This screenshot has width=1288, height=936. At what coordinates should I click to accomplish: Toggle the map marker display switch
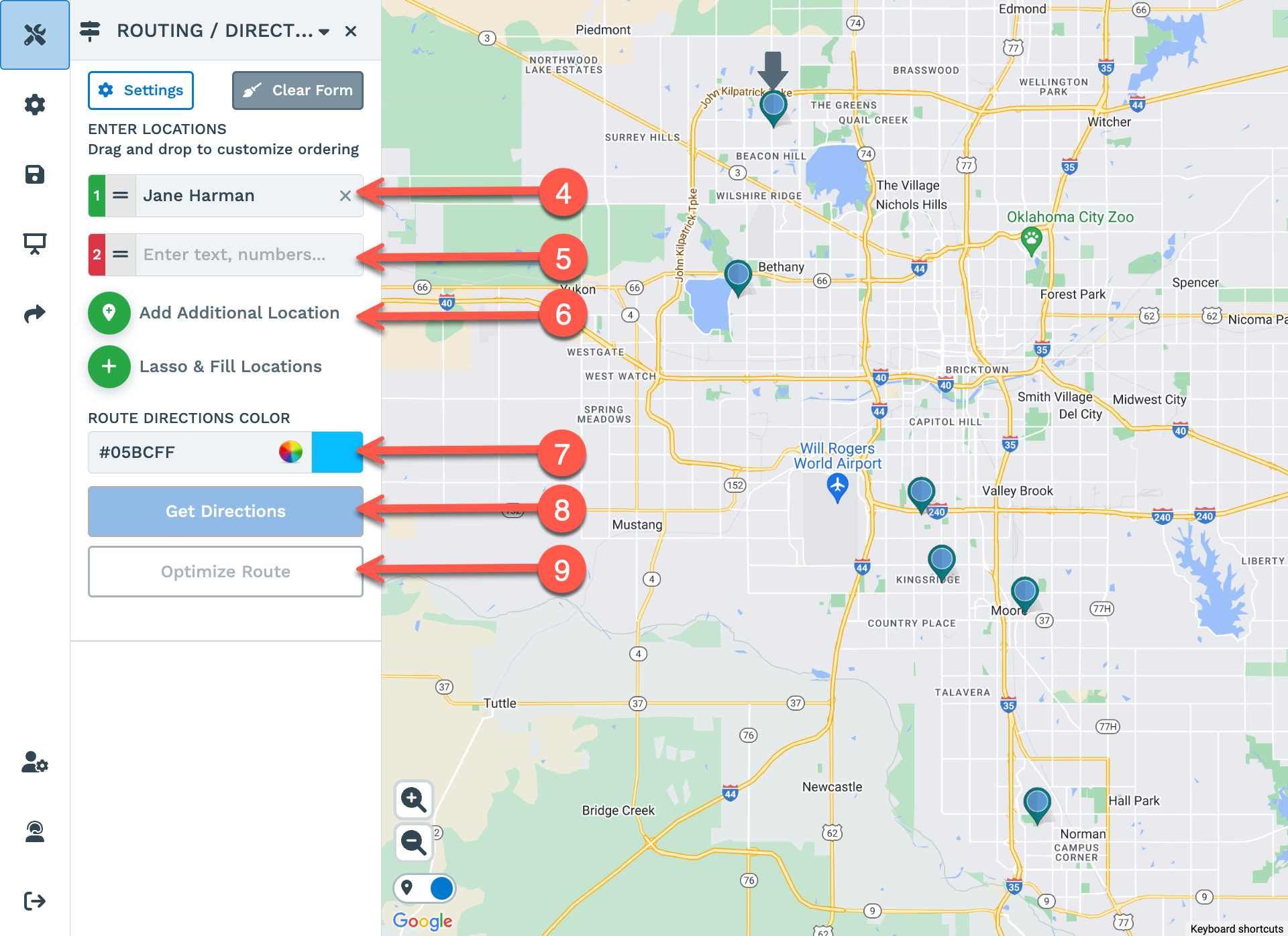tap(425, 888)
